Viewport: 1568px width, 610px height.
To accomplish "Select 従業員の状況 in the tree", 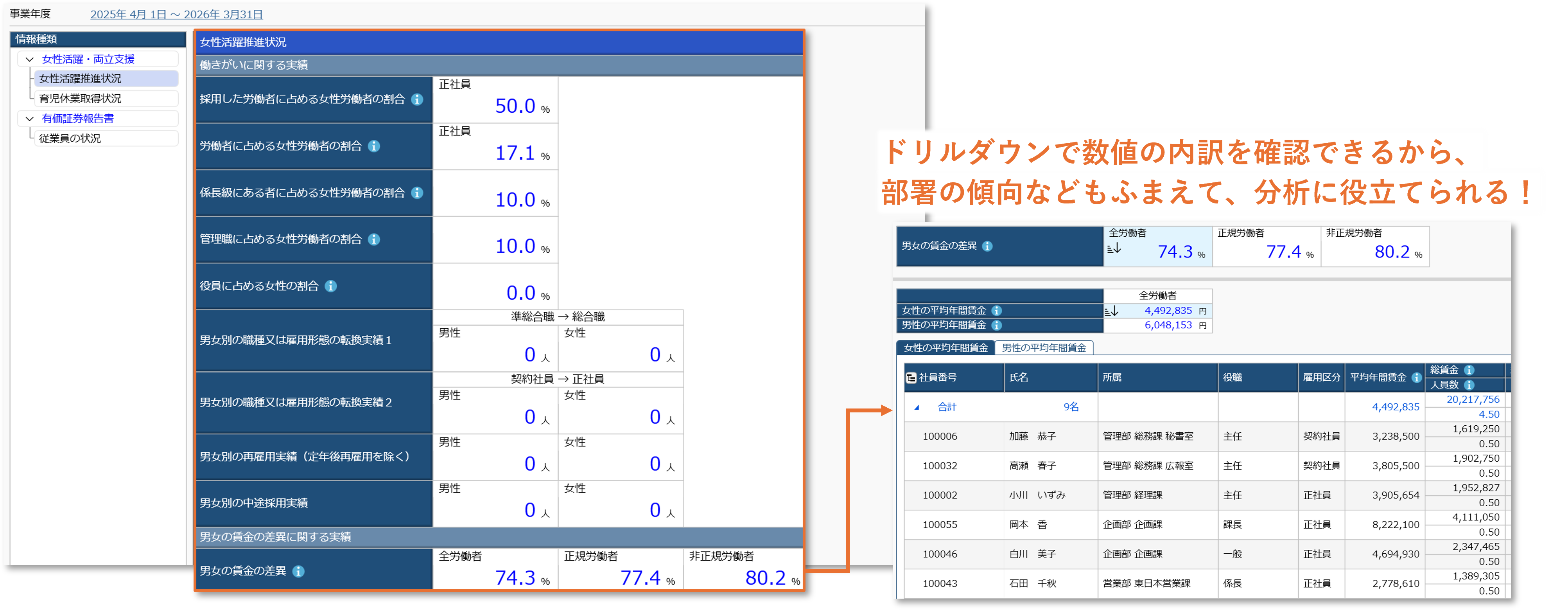I will click(x=106, y=139).
